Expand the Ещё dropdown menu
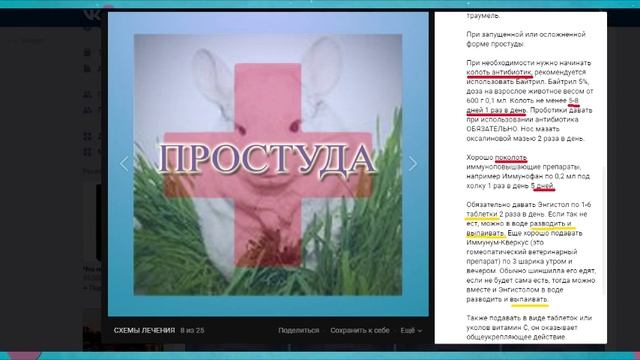Viewport: 640px width, 360px height. tap(411, 330)
